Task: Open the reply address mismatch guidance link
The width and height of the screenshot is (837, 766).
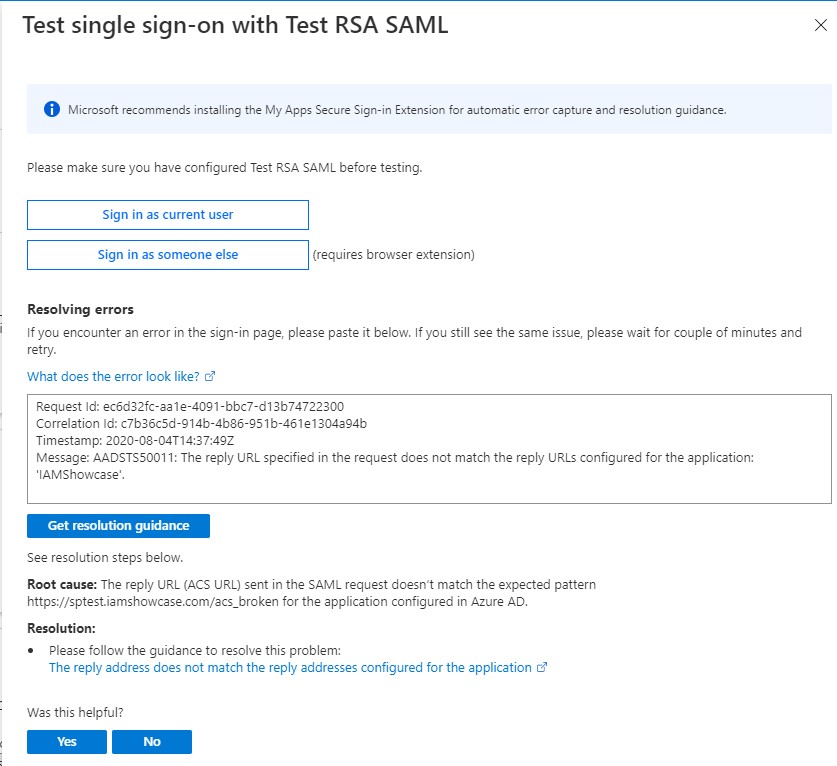Action: [x=290, y=668]
